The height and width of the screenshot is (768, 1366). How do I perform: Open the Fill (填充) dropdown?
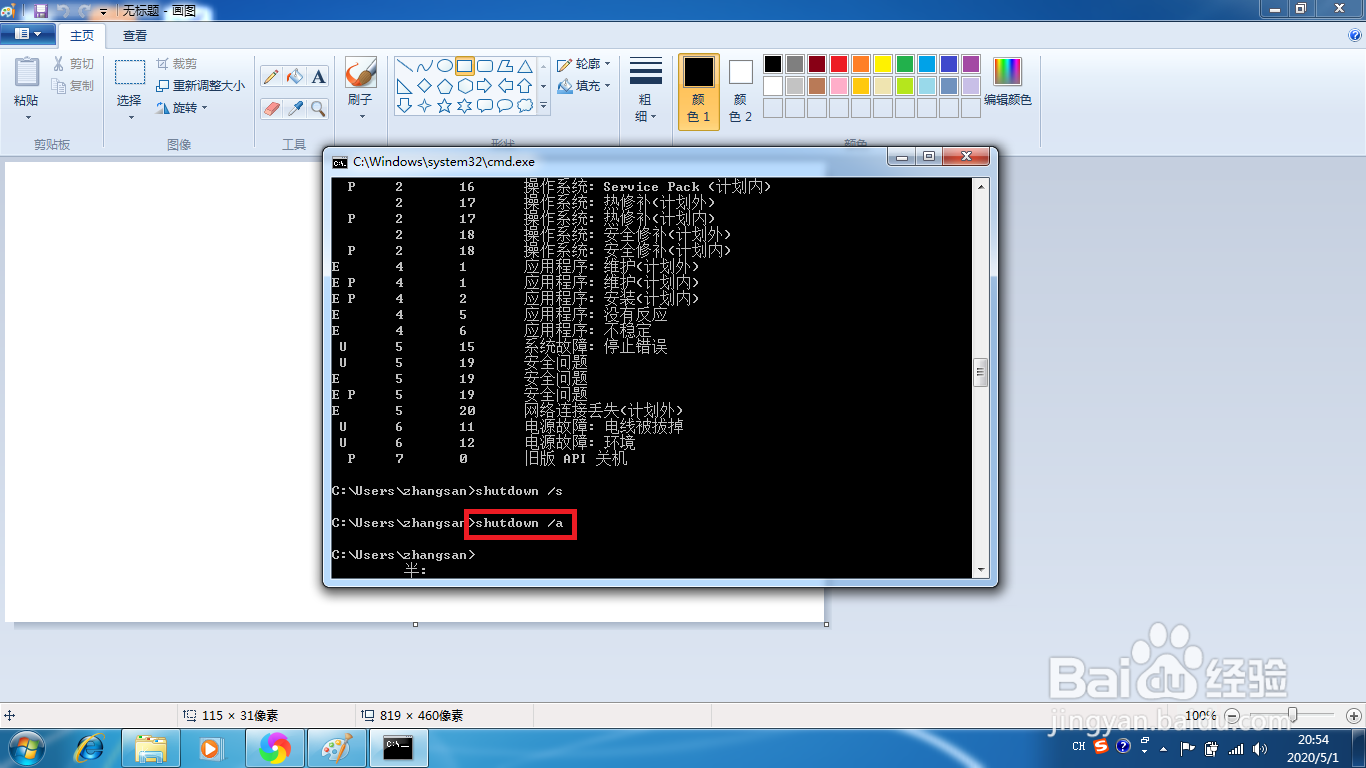coord(584,86)
